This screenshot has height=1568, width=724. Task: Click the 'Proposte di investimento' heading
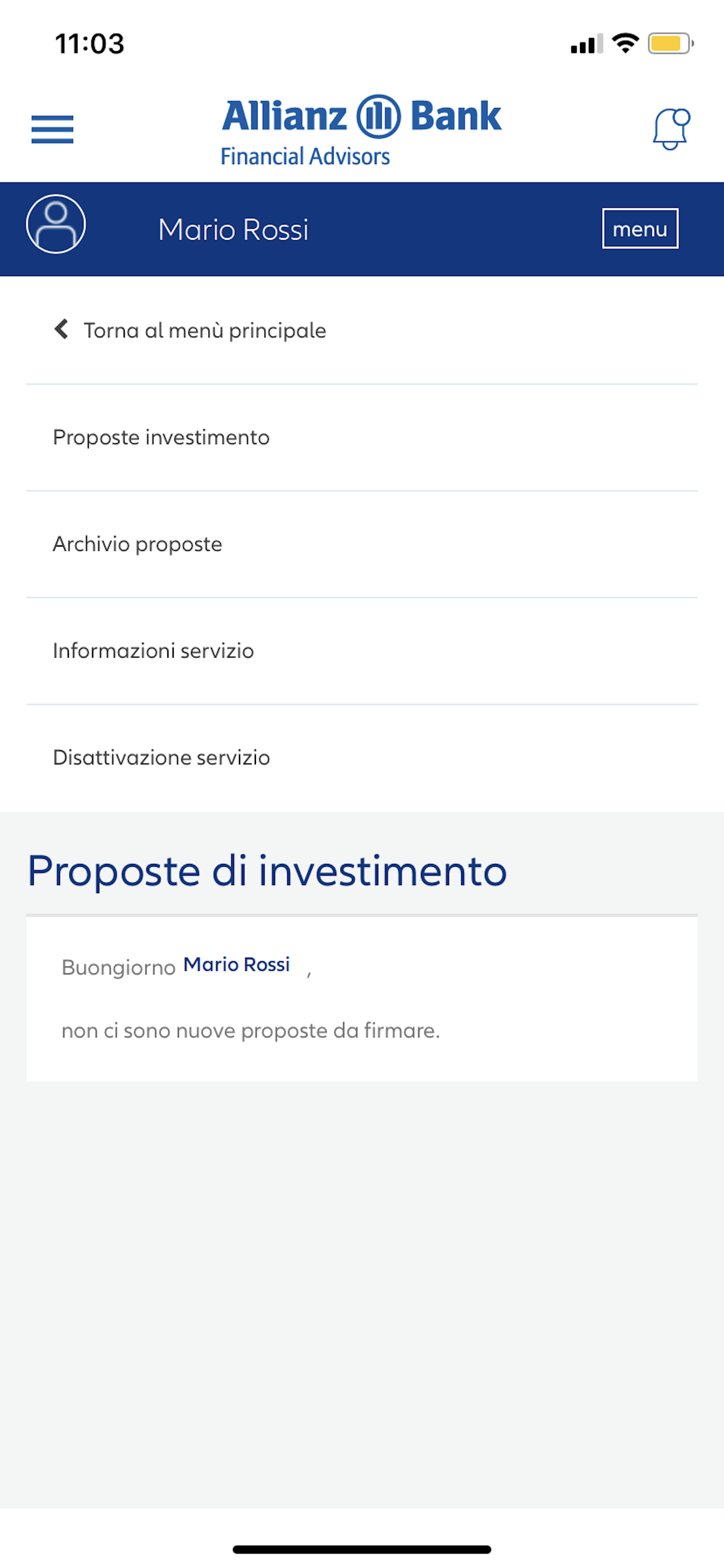267,870
